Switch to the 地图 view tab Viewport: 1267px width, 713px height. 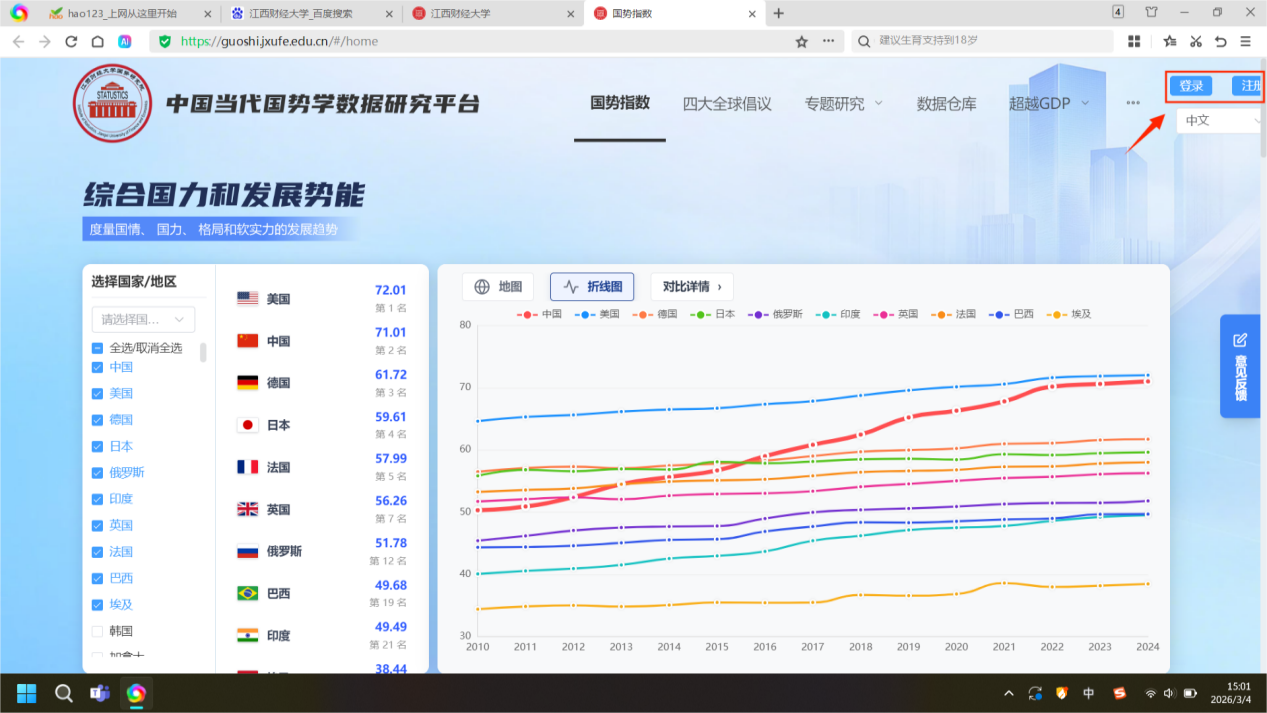498,287
